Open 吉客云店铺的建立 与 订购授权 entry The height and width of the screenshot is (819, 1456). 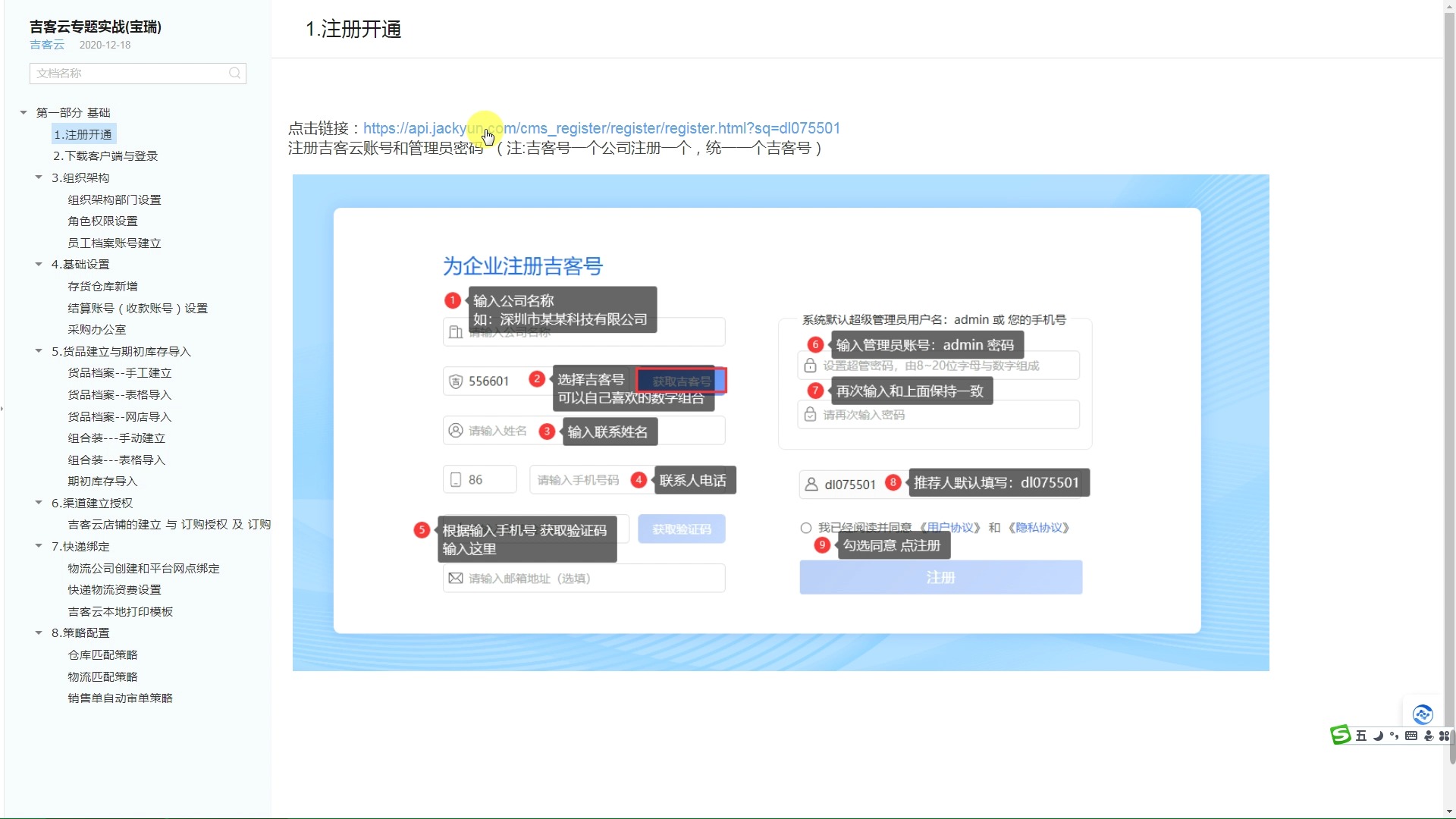[169, 524]
